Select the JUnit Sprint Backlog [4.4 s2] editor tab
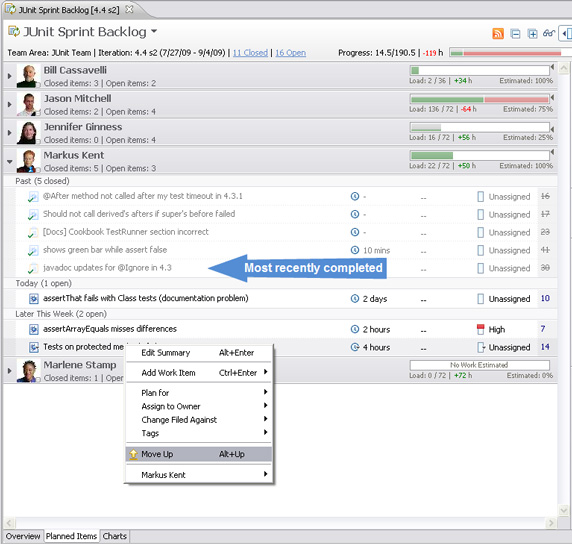Screen dimensions: 572x544 (x=69, y=10)
